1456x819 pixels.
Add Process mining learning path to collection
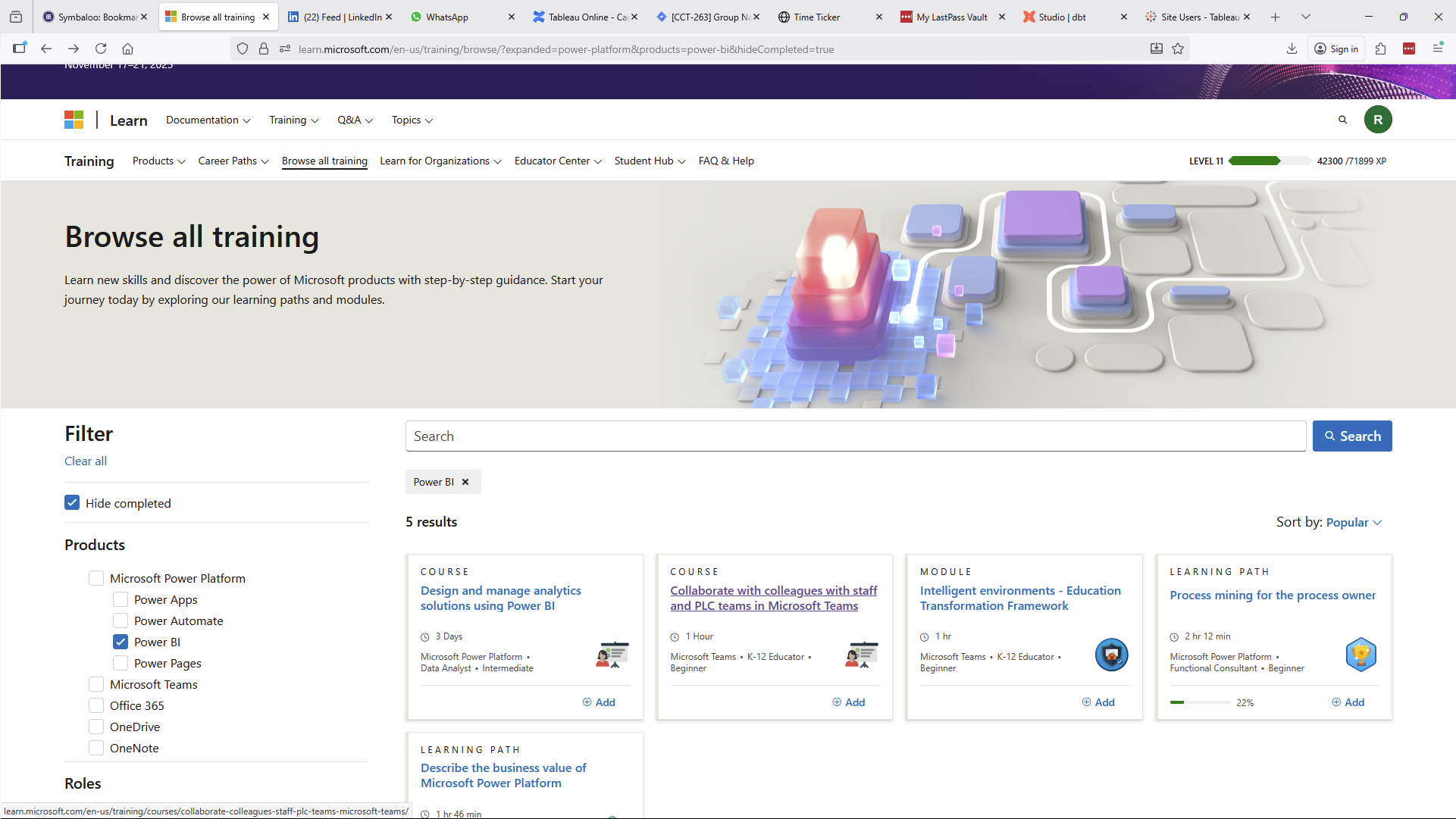1348,702
